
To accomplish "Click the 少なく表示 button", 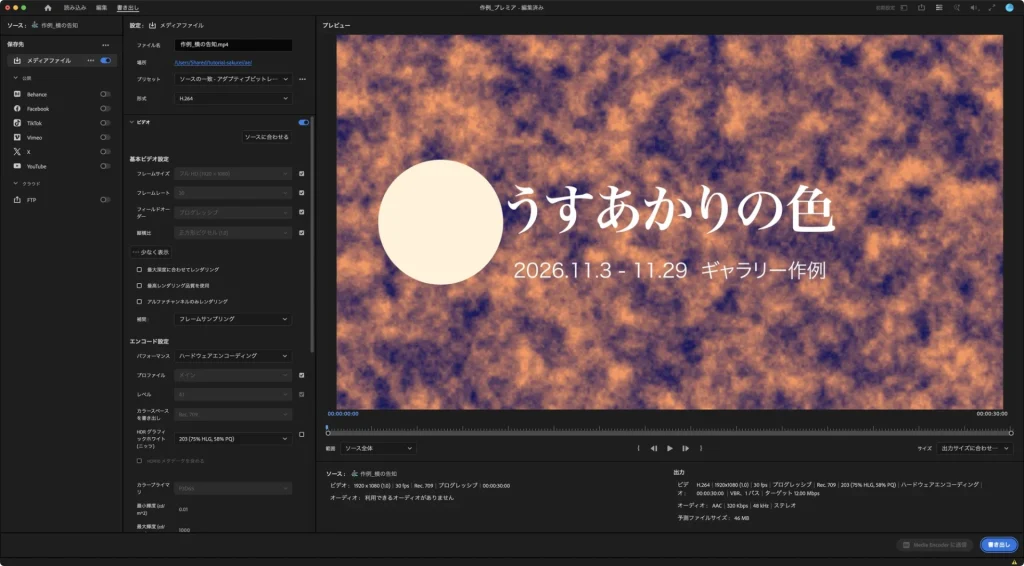I will tap(151, 252).
